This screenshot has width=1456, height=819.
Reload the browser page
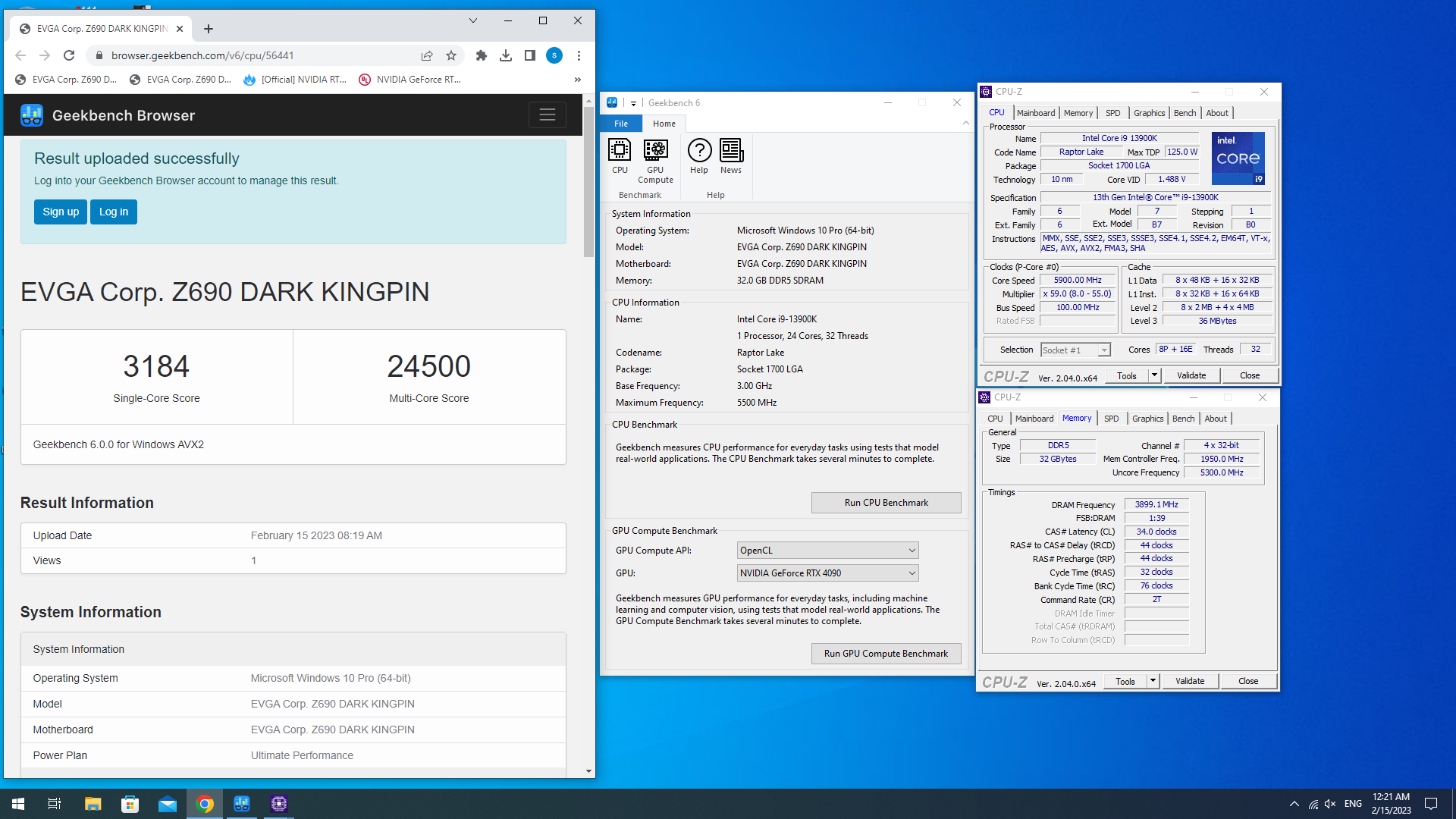69,55
